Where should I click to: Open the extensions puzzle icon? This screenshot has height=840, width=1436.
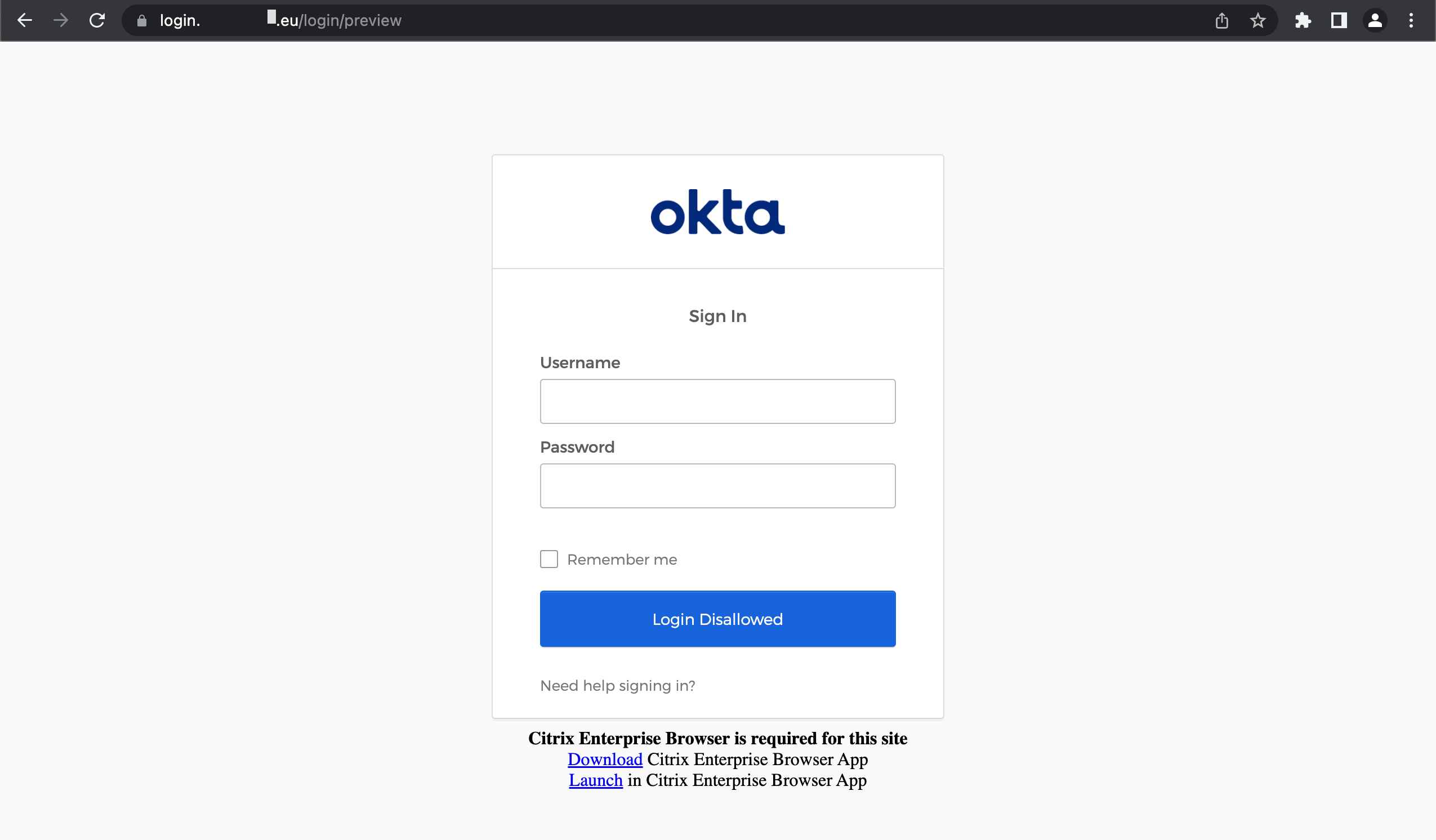tap(1303, 21)
